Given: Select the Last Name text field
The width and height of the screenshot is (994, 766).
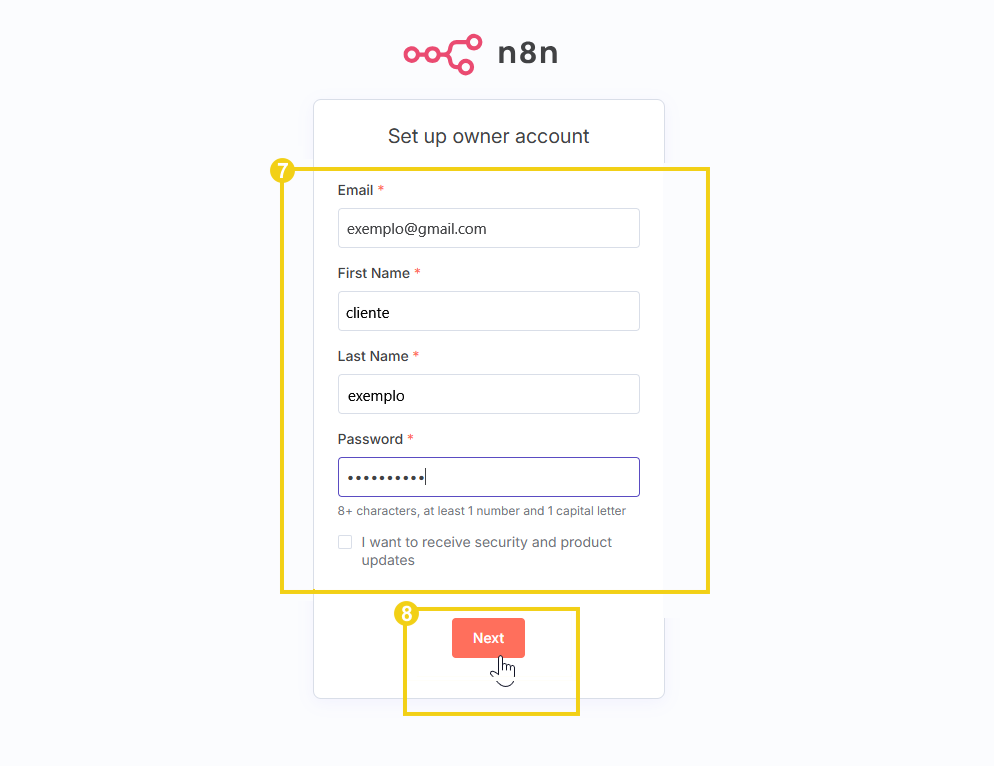Looking at the screenshot, I should coord(488,394).
